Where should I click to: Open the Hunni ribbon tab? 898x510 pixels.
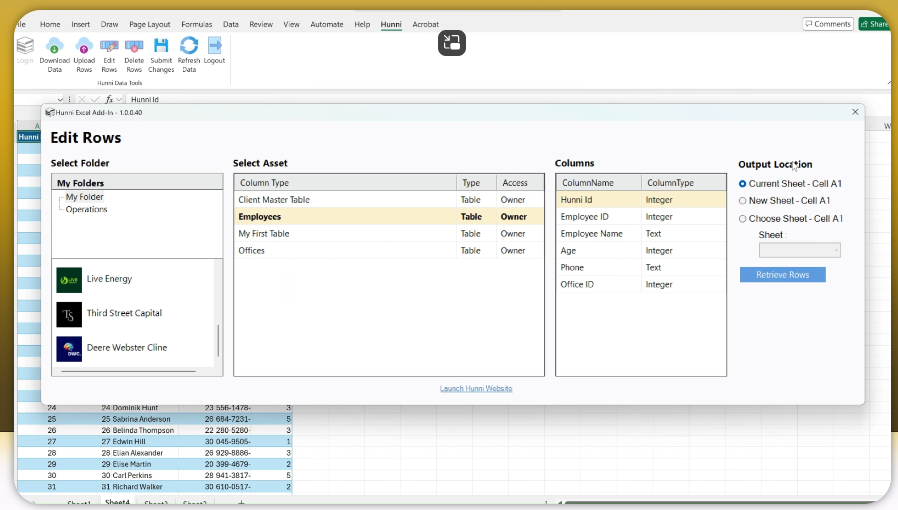[391, 24]
